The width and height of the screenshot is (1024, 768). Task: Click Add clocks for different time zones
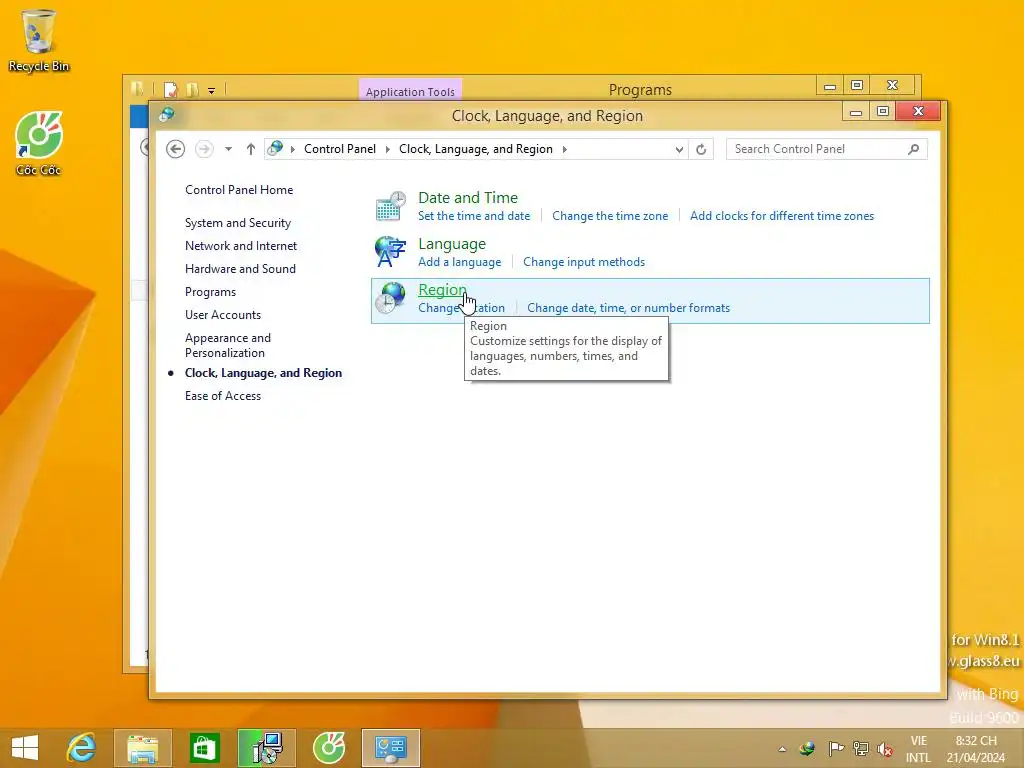tap(782, 216)
